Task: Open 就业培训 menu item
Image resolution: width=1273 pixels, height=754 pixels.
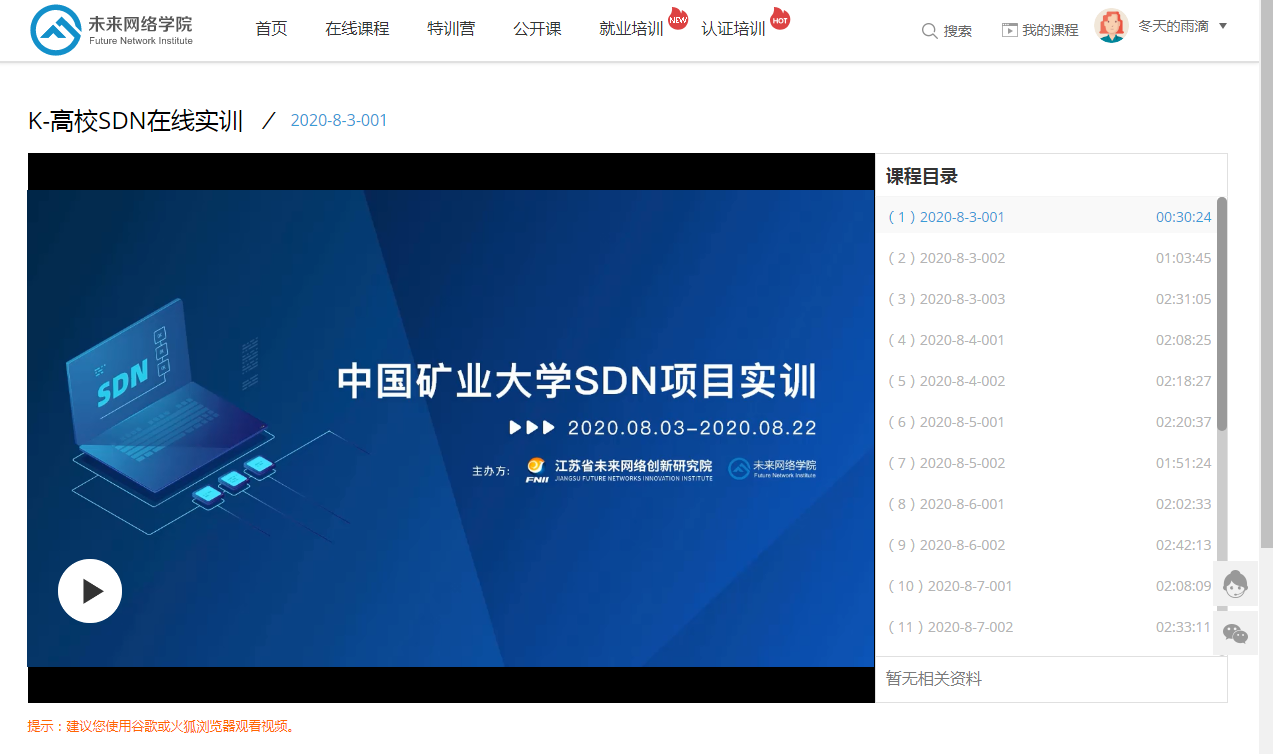Action: tap(631, 29)
